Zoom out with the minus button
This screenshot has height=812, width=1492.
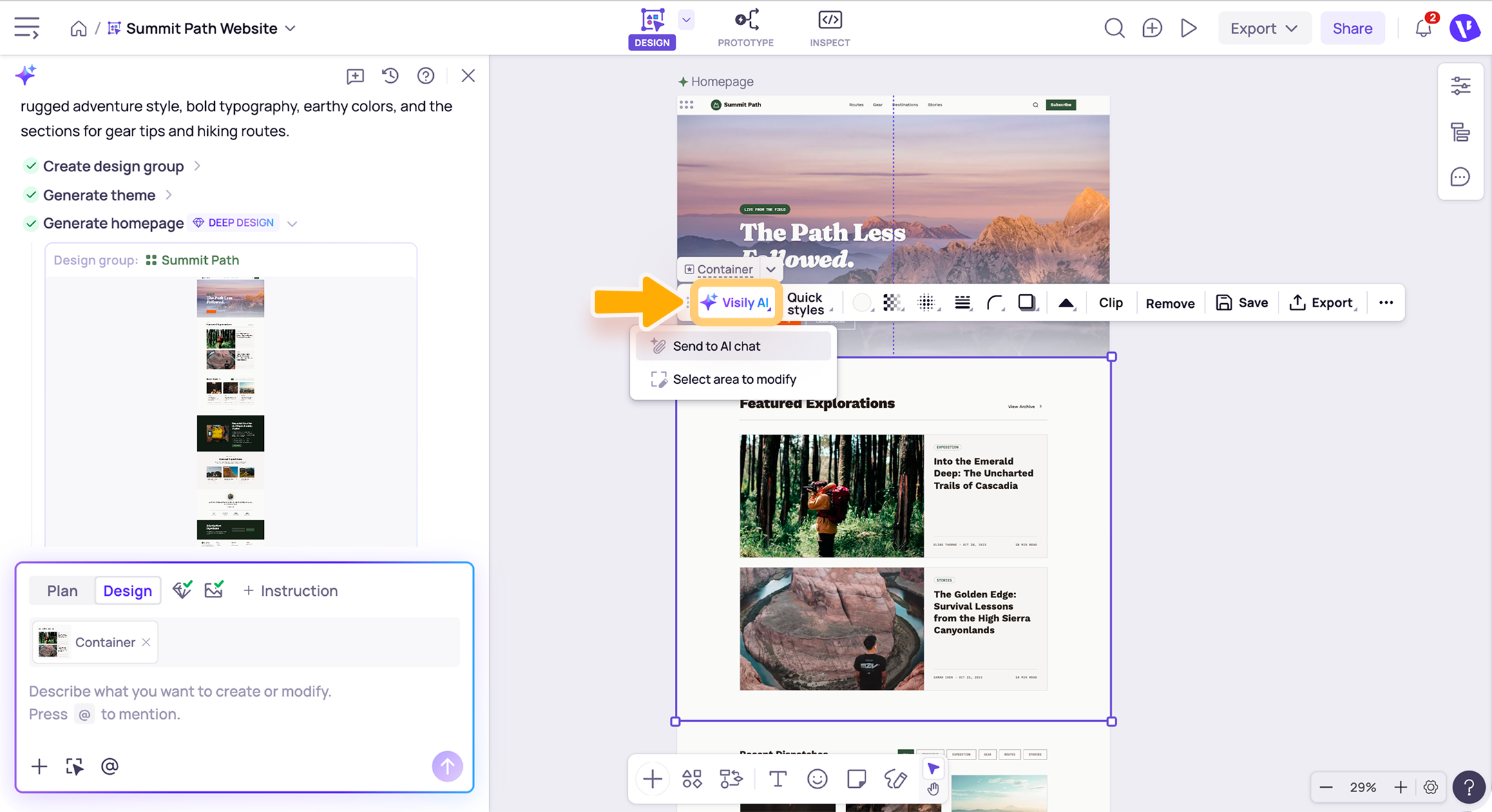1326,787
